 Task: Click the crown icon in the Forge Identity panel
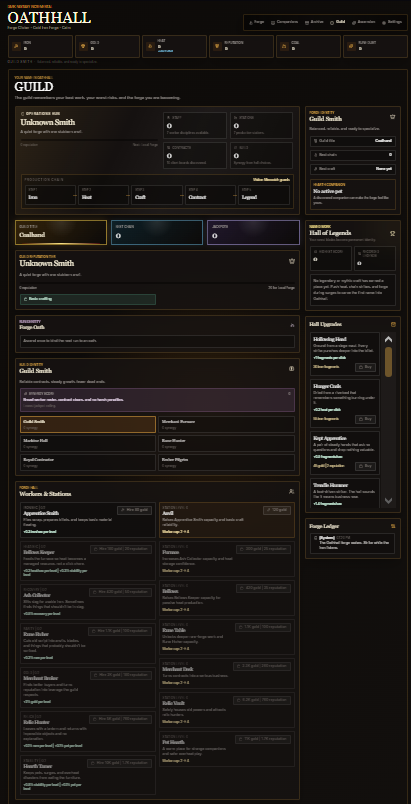[x=393, y=117]
